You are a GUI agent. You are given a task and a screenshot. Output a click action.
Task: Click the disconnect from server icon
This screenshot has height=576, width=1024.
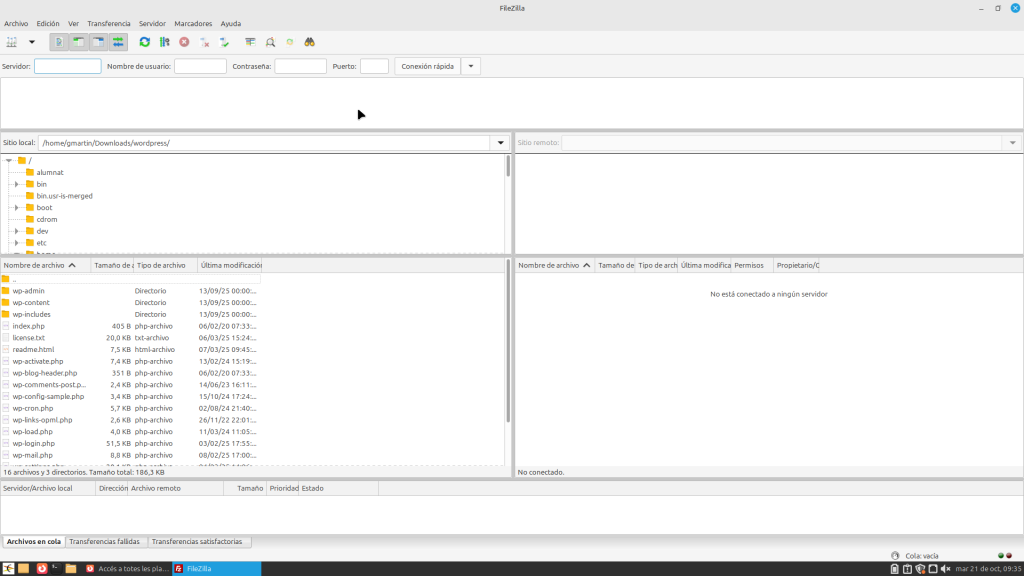point(204,42)
